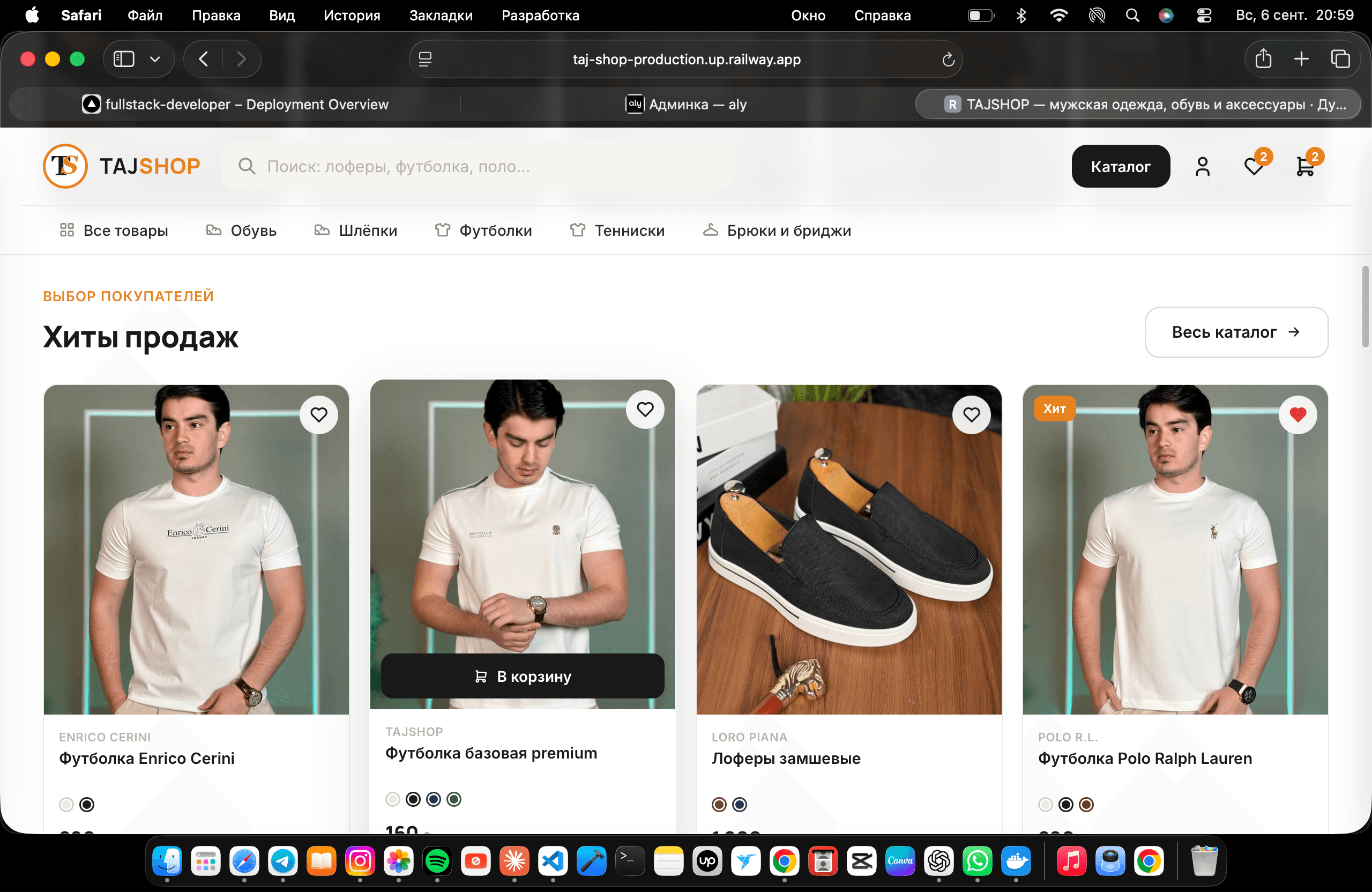1372x892 pixels.
Task: Click Safari's Share icon
Action: click(1263, 59)
